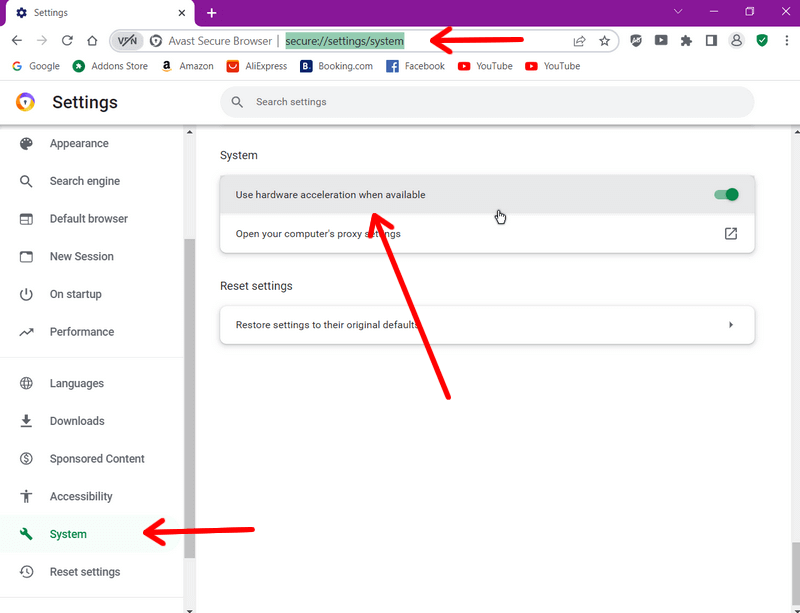Open a new tab with plus button
Viewport: 800px width, 613px height.
point(212,13)
